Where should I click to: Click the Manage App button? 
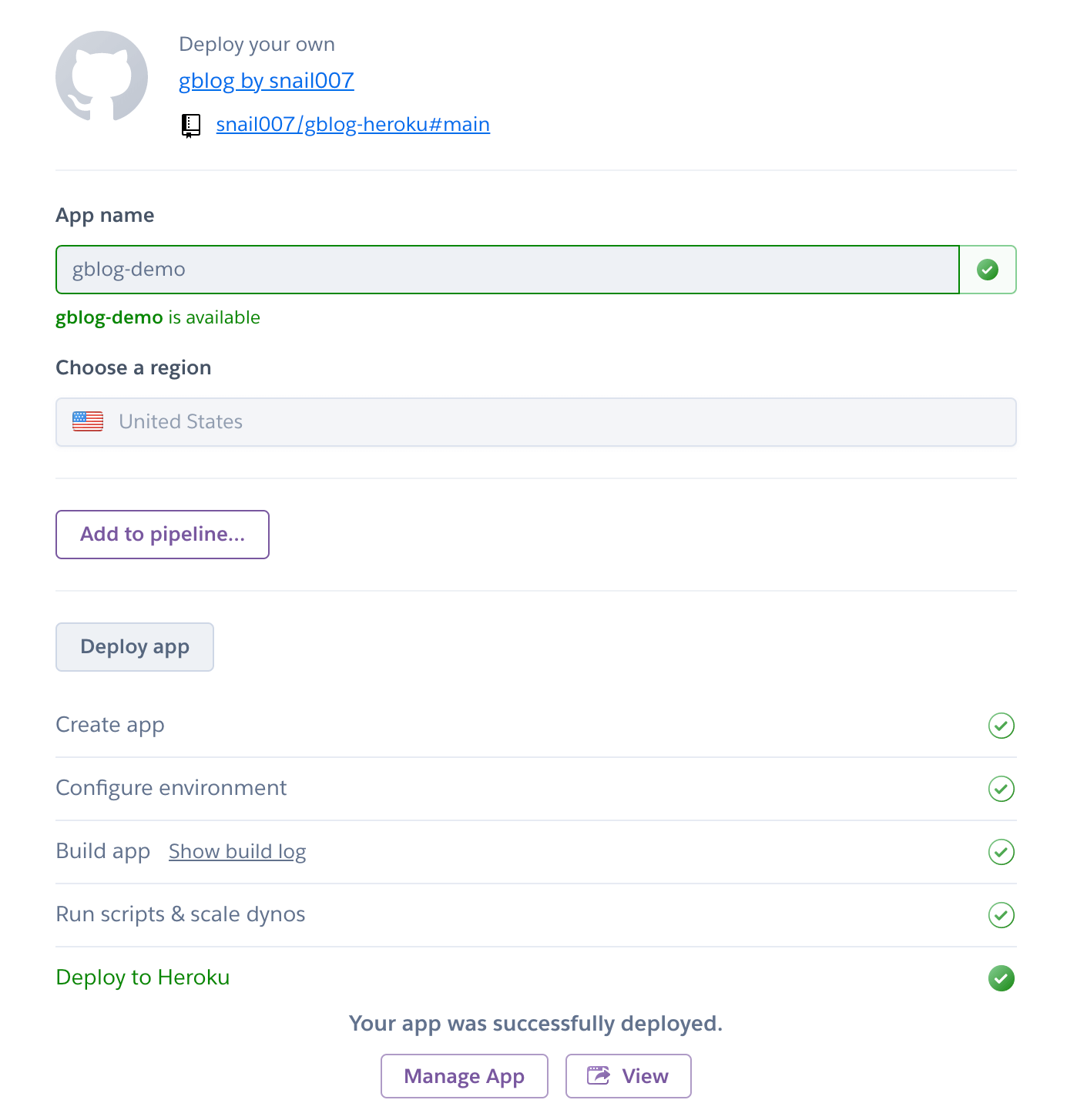[x=464, y=1076]
